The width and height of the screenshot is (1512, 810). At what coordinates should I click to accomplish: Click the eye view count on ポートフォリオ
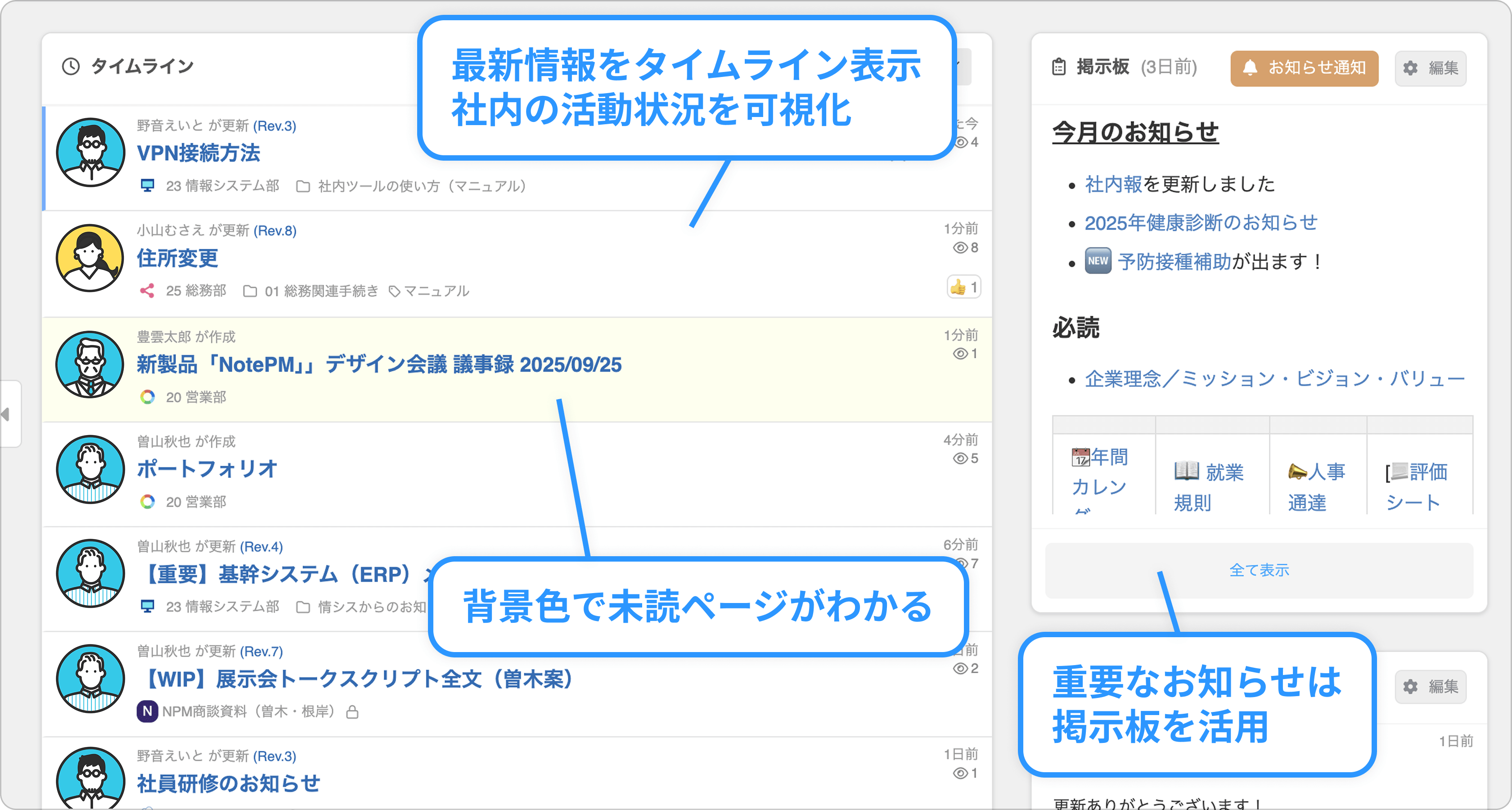(x=965, y=459)
